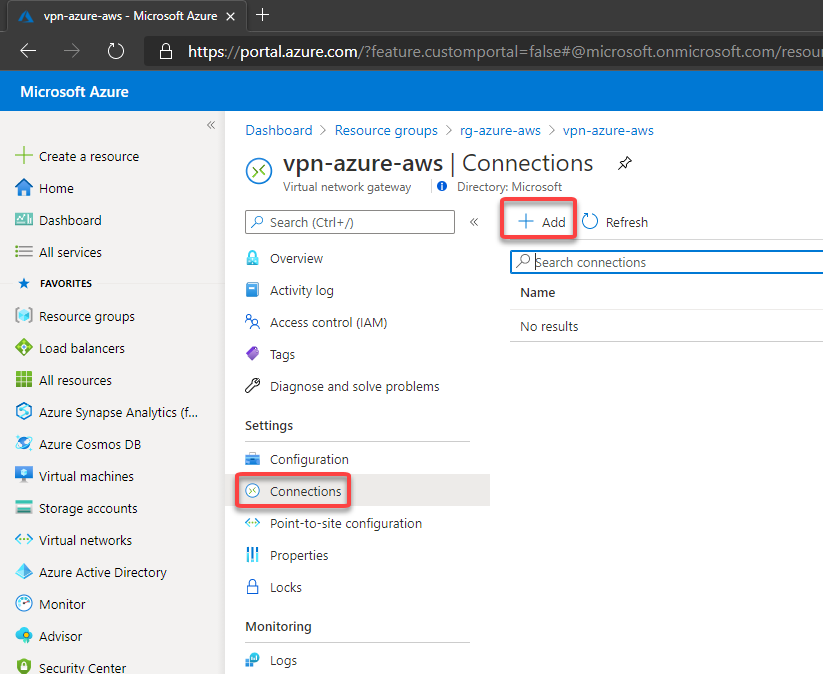Image resolution: width=823 pixels, height=674 pixels.
Task: Open the vpn-azure-aws breadcrumb link
Action: (608, 130)
